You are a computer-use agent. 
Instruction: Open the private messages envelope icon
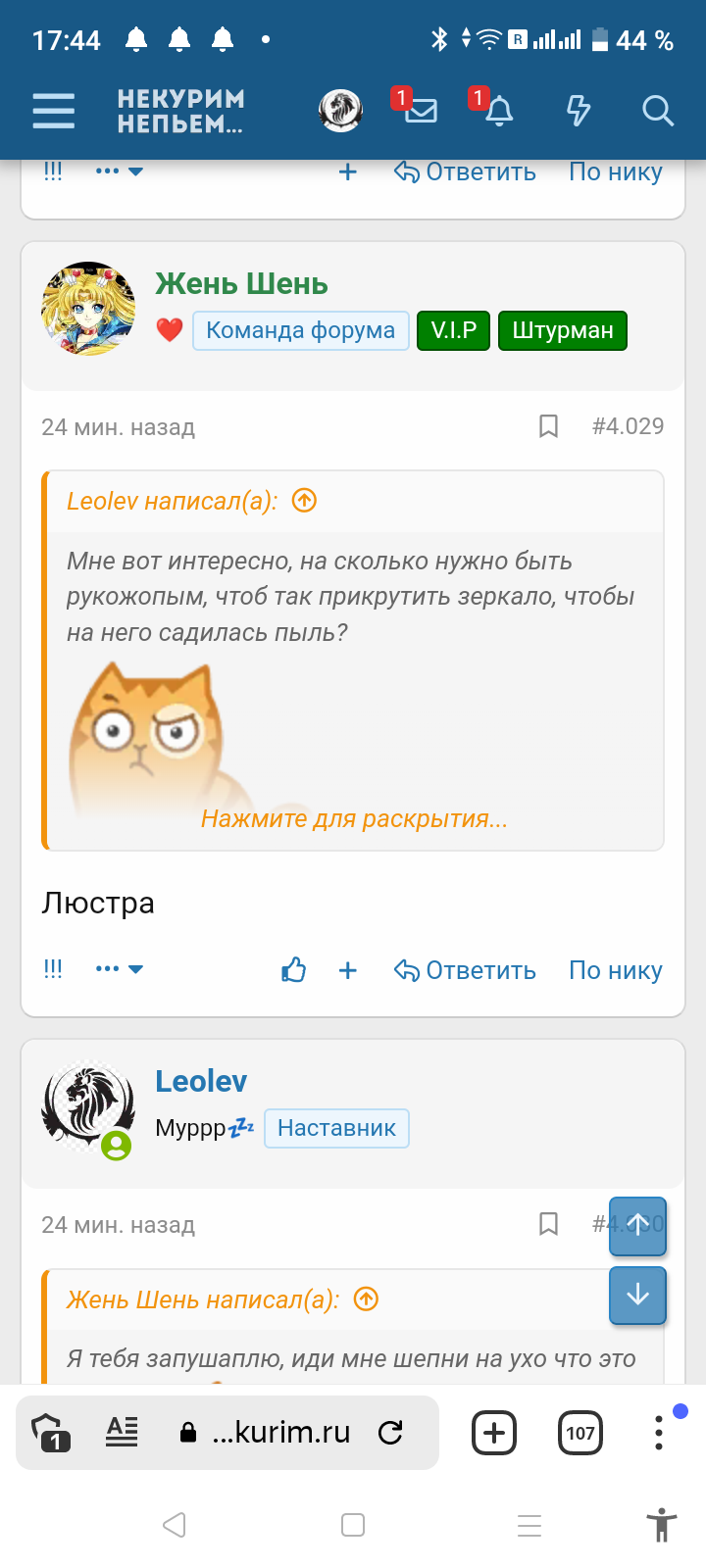pos(420,111)
